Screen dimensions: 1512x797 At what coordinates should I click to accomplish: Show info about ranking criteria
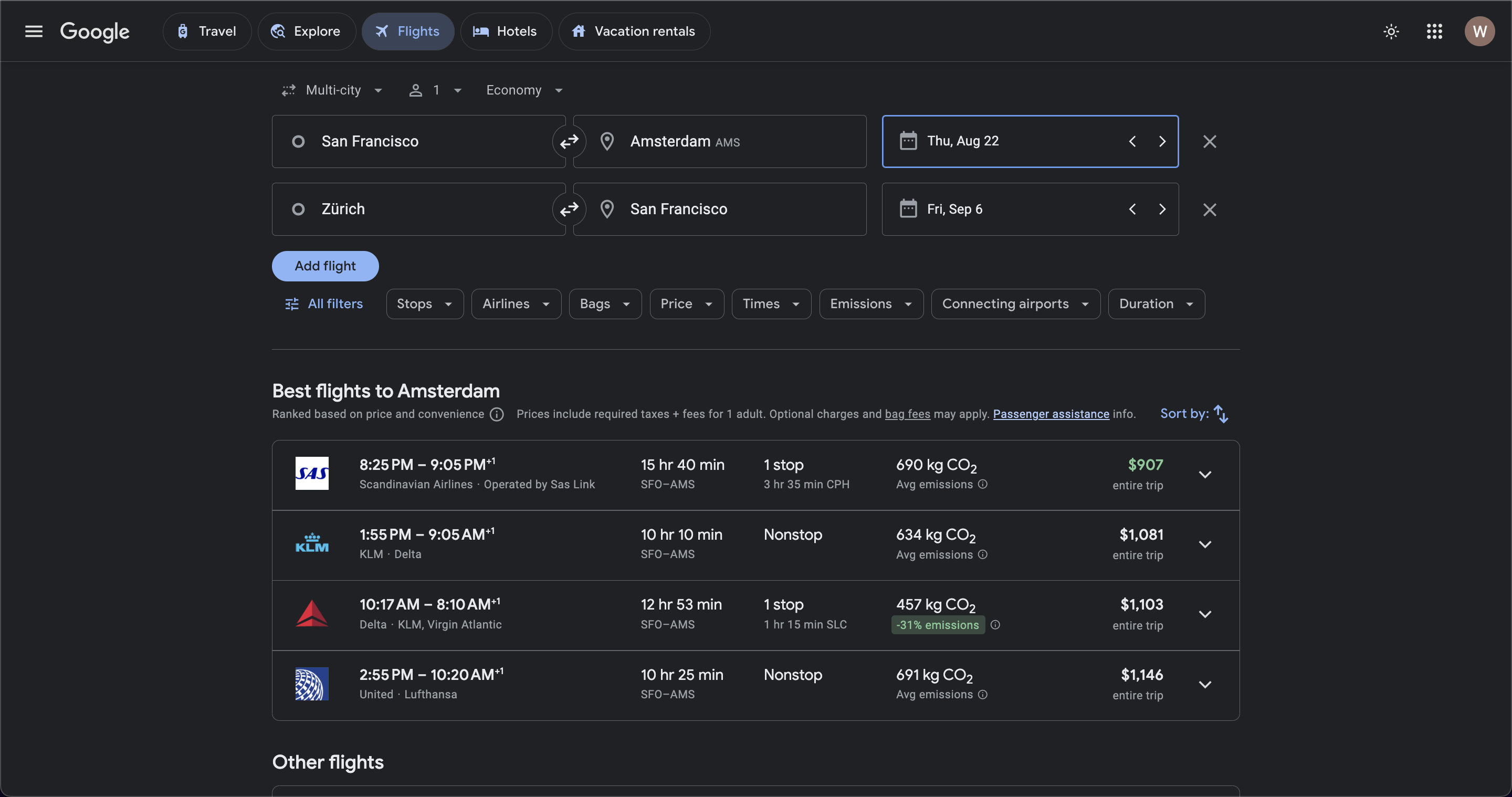(x=497, y=414)
